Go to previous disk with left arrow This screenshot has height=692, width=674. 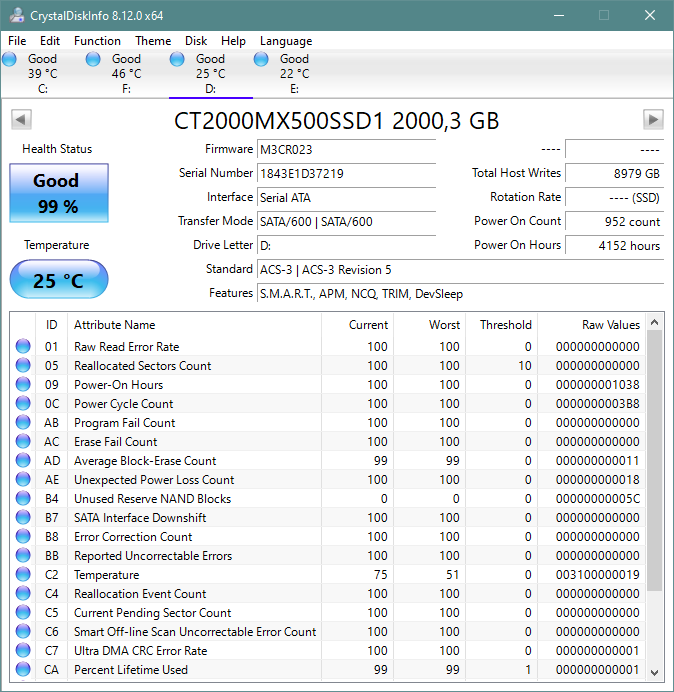click(x=21, y=120)
